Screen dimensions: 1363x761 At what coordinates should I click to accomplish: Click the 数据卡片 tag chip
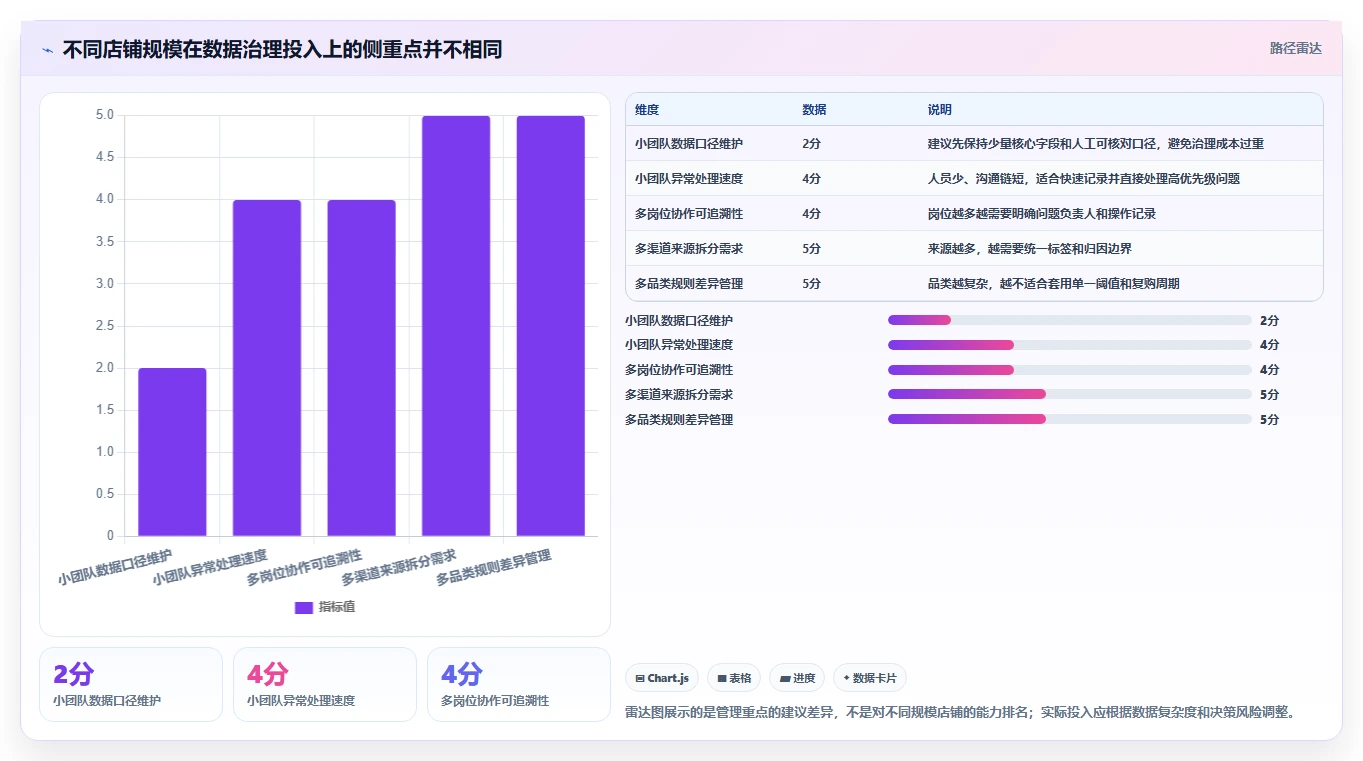[x=870, y=678]
